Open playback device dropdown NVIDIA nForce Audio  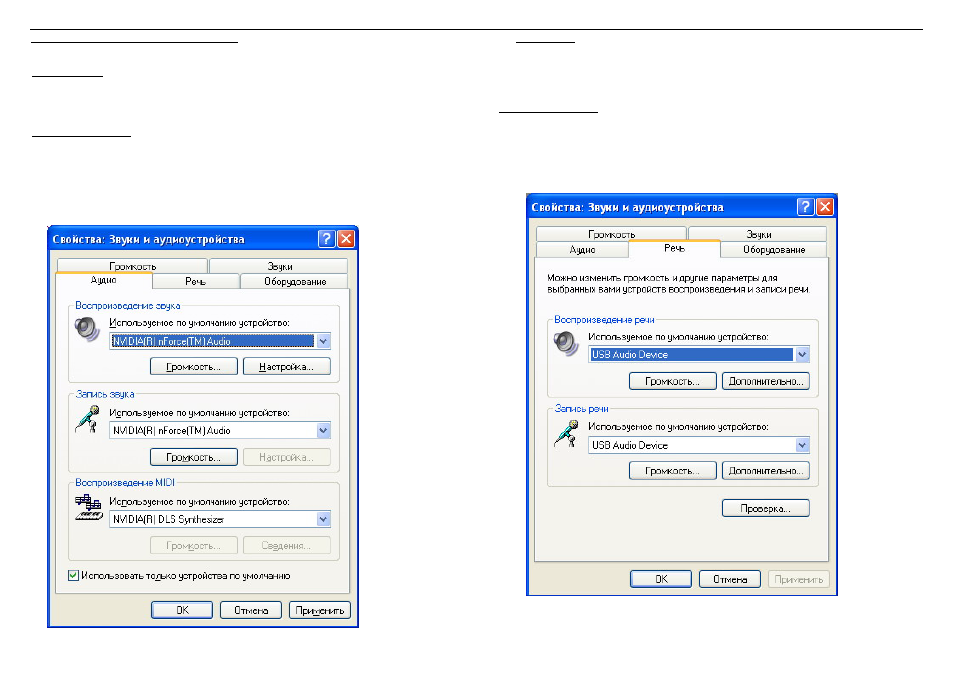pyautogui.click(x=323, y=341)
